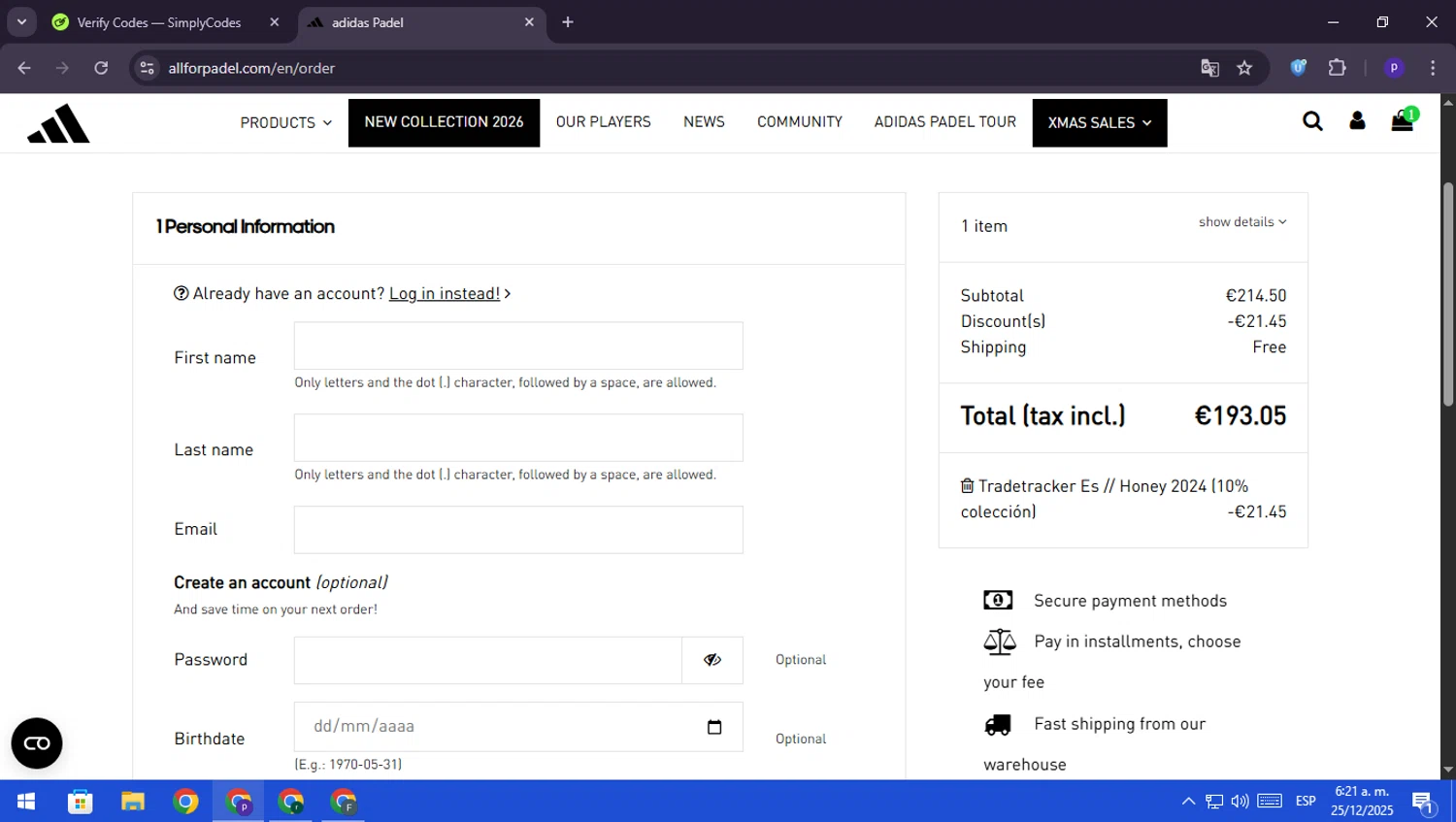
Task: Open Chrome three-dot menu
Action: (1433, 68)
